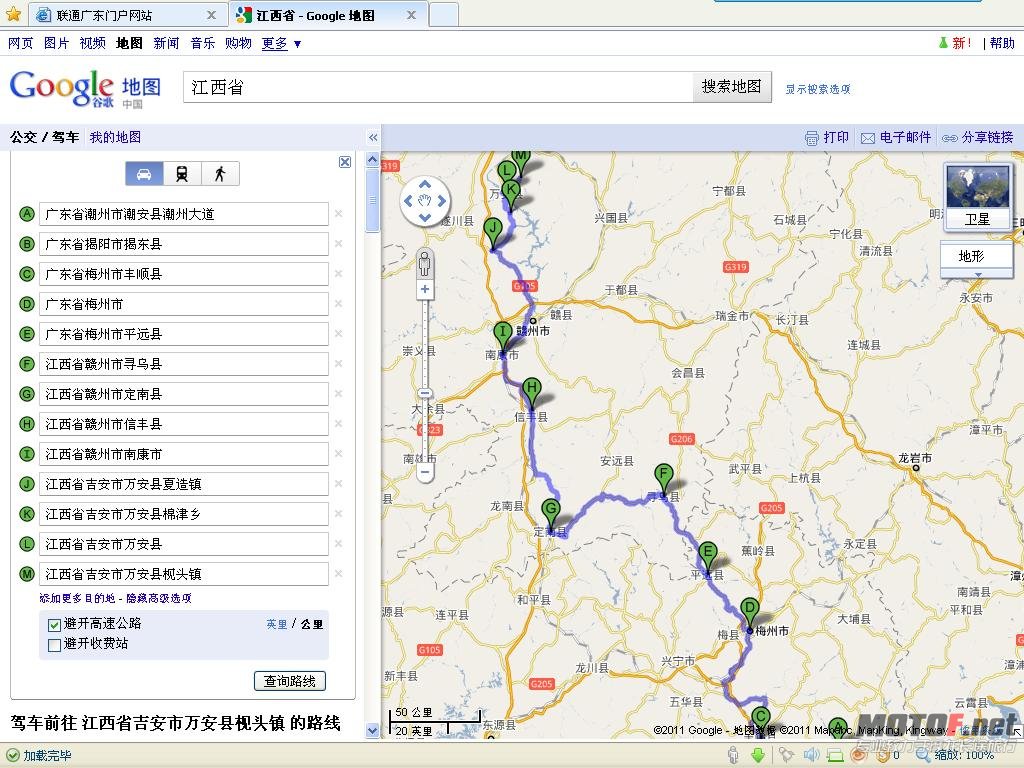The image size is (1024, 768).
Task: Select 新闻 in the Google services menu
Action: coord(166,43)
